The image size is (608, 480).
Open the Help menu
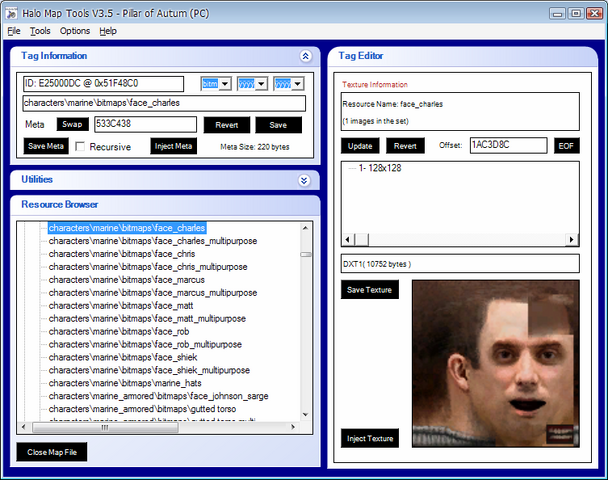click(x=108, y=31)
